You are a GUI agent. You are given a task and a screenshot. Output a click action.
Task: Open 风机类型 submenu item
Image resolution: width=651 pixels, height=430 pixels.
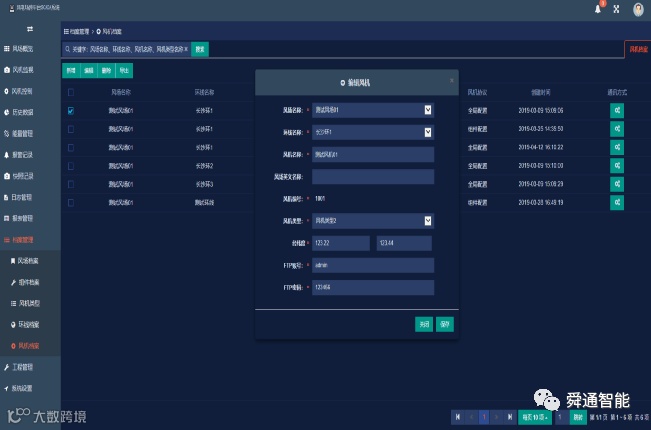[25, 303]
